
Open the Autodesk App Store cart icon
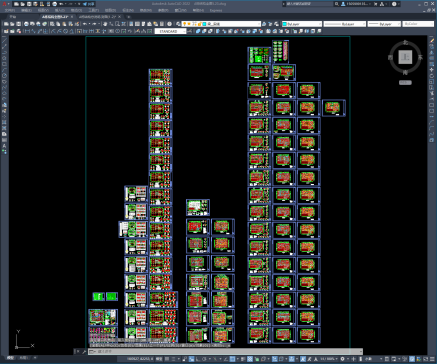pos(376,4)
